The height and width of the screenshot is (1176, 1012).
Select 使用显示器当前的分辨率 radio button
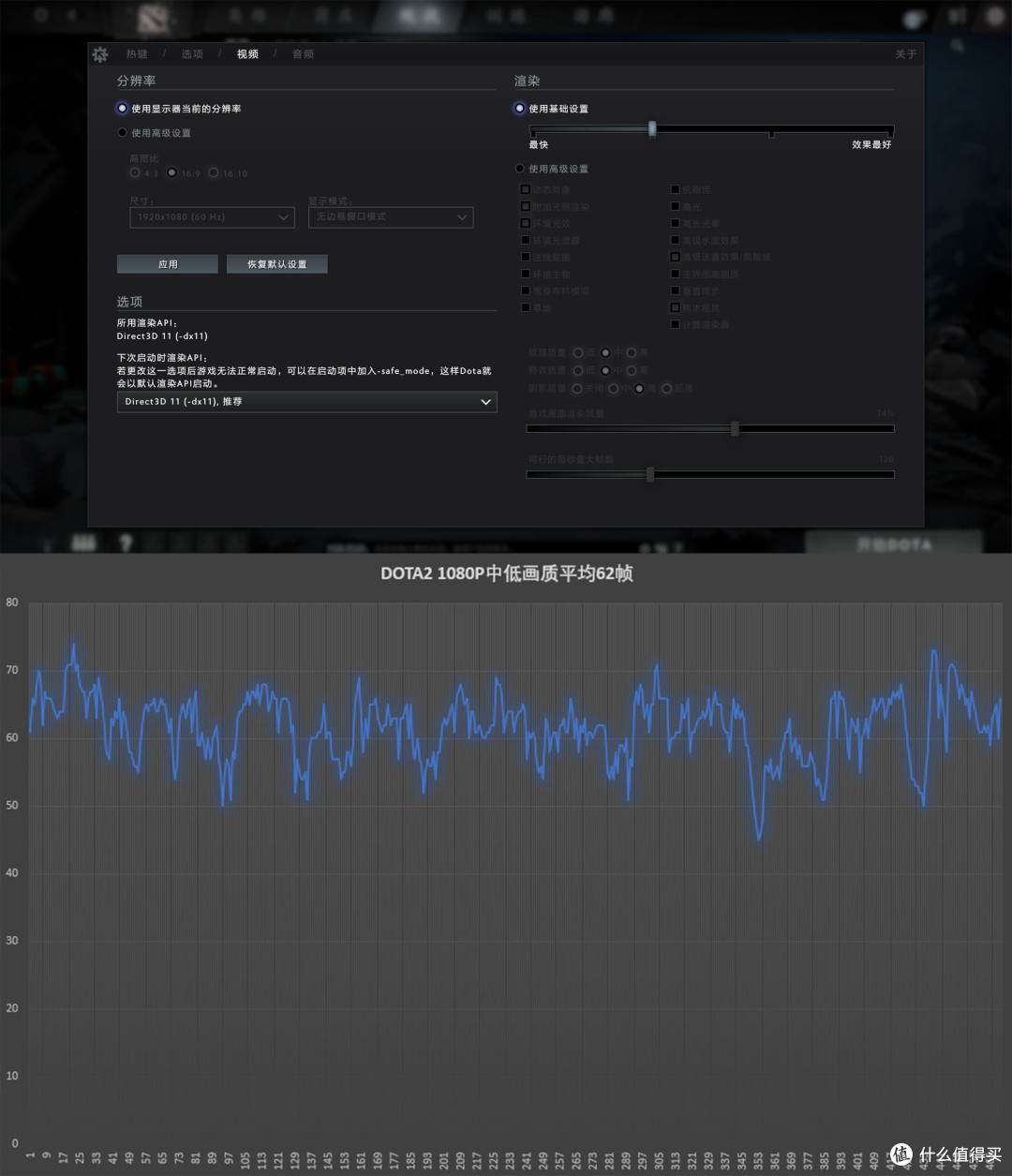122,109
